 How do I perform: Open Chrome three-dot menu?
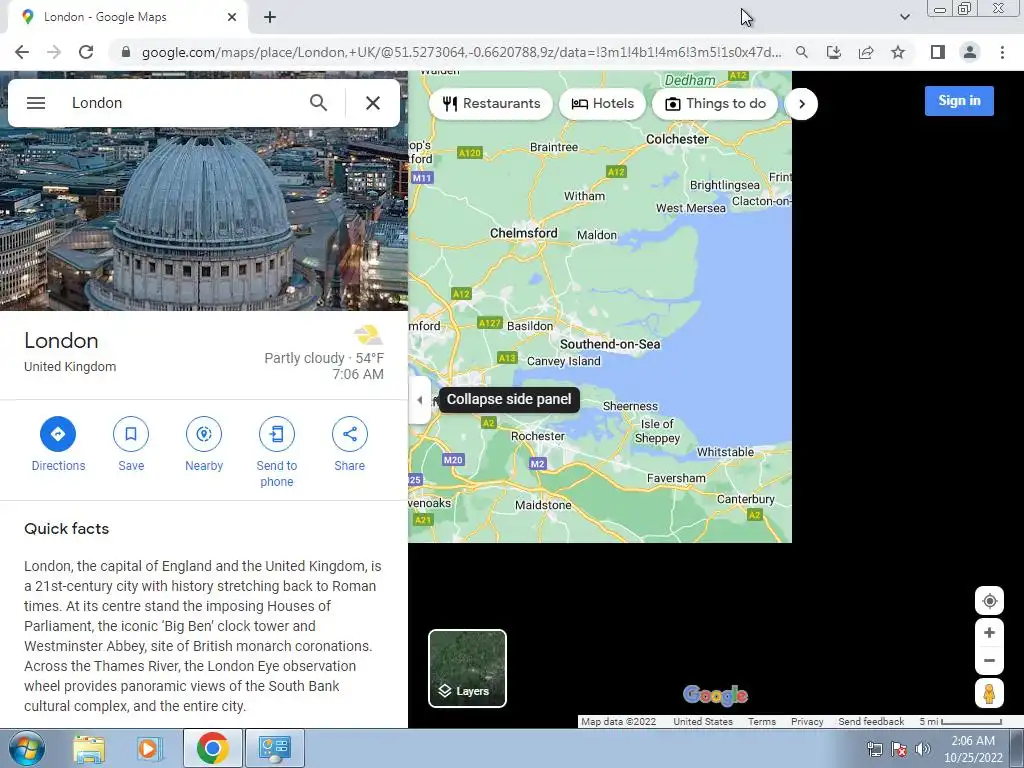(1002, 52)
